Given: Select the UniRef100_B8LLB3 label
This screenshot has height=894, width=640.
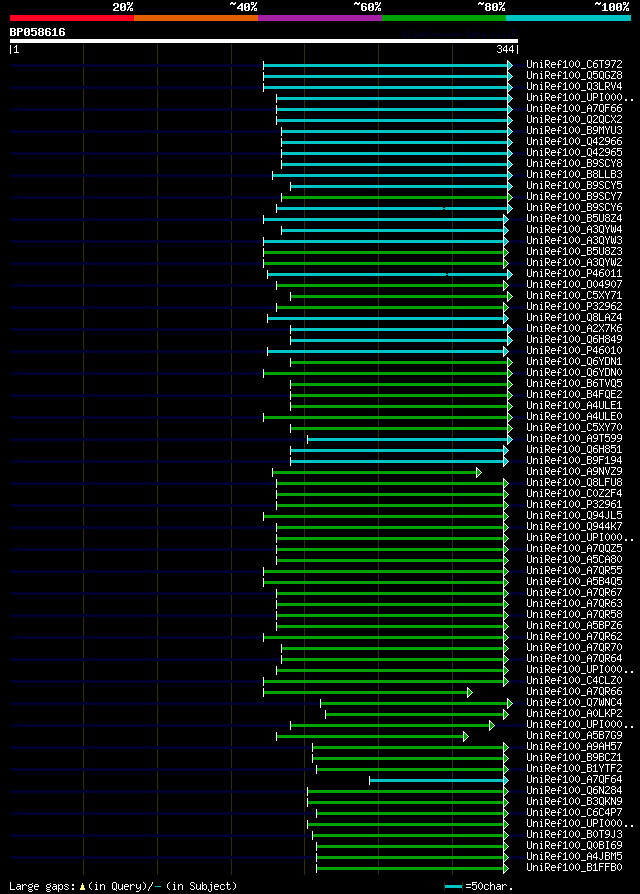Looking at the screenshot, I should pyautogui.click(x=574, y=174).
